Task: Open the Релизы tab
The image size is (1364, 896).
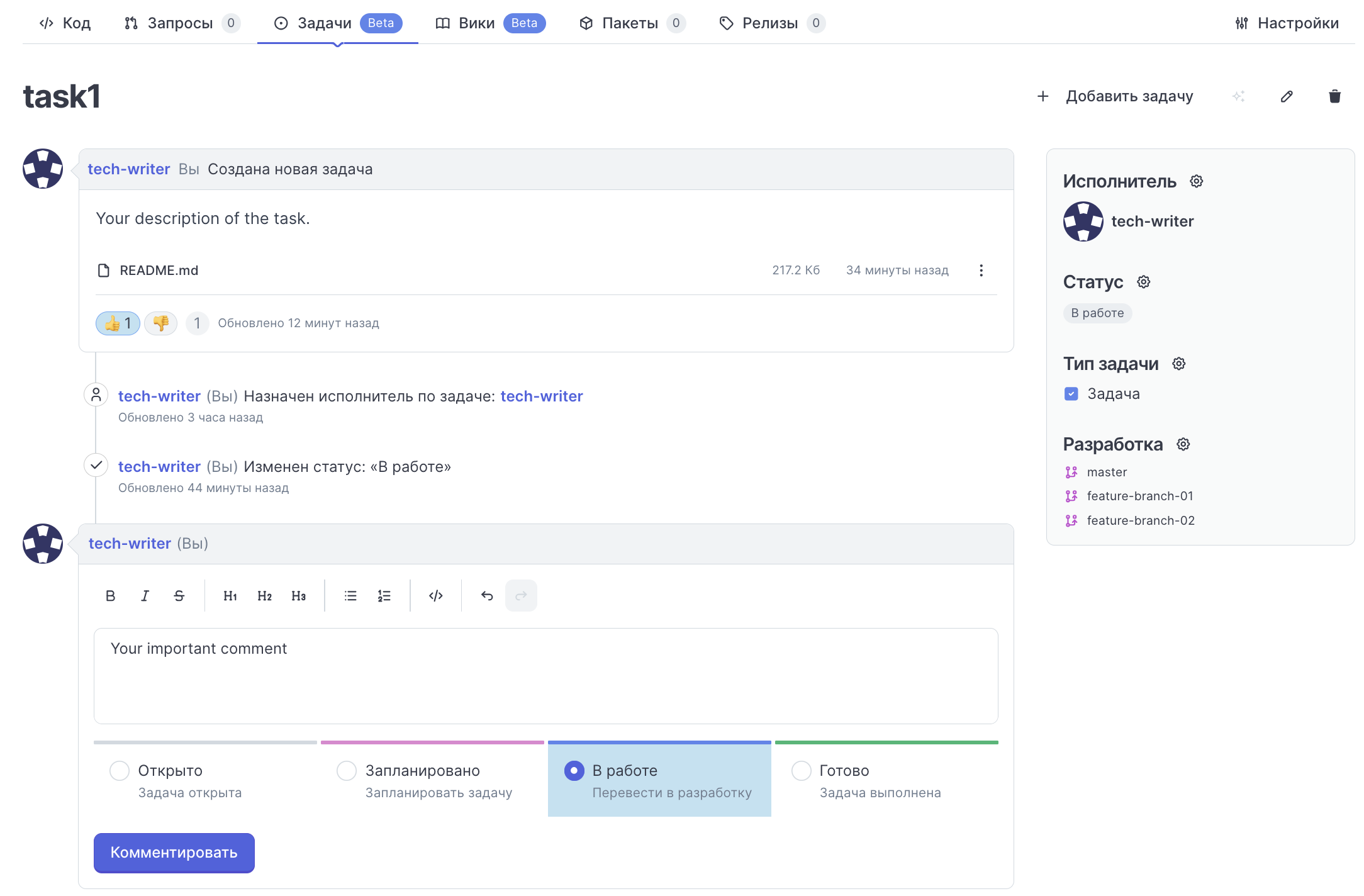Action: [x=771, y=23]
